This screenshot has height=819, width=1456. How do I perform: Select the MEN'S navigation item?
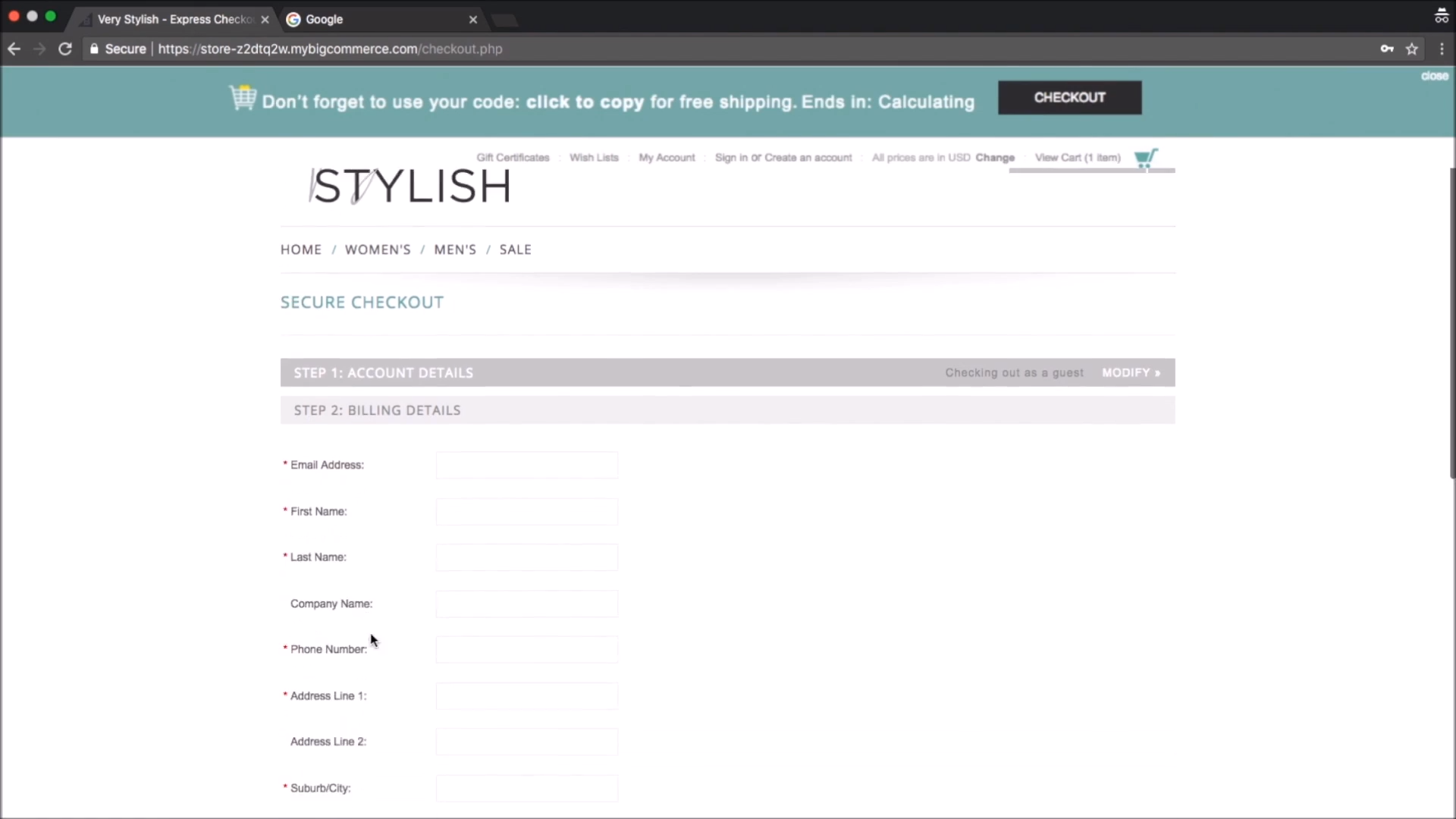[455, 249]
